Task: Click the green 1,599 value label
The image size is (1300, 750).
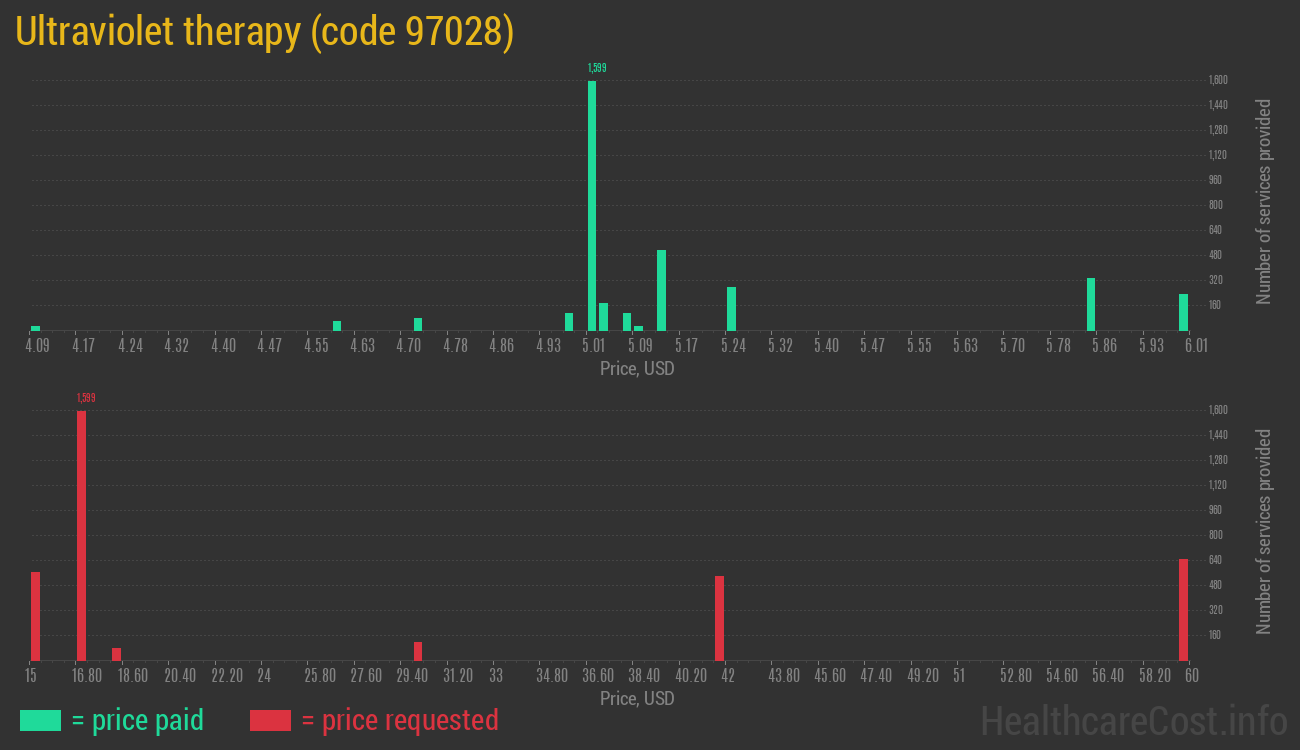Action: 596,68
